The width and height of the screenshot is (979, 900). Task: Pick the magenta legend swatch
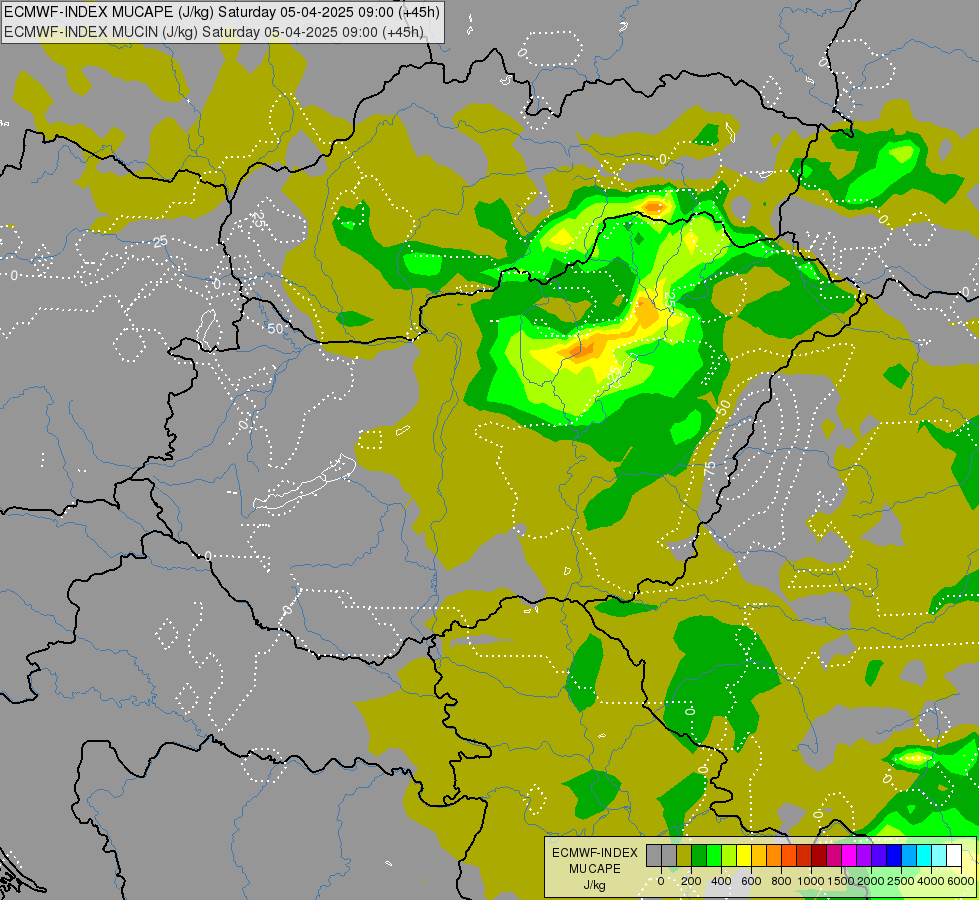pyautogui.click(x=849, y=855)
